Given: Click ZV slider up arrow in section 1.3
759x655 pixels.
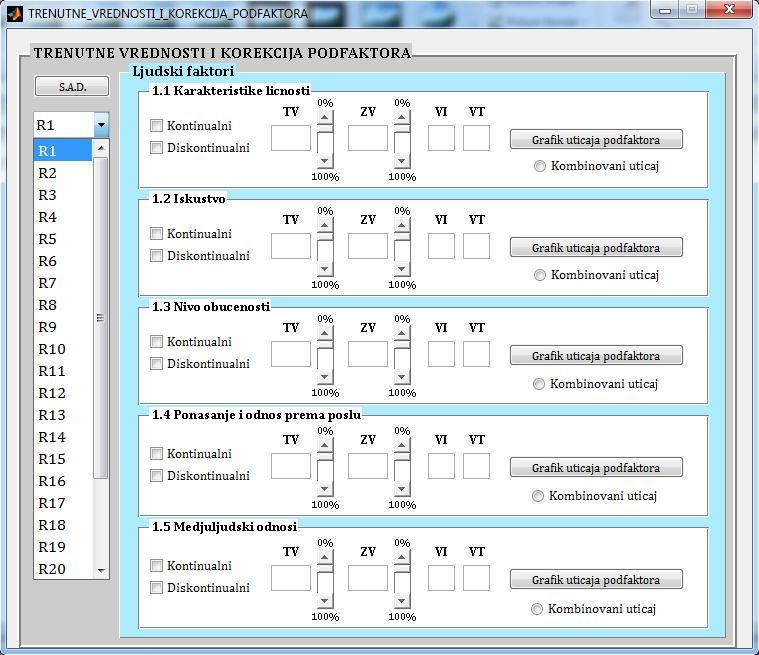Looking at the screenshot, I should click(x=402, y=333).
